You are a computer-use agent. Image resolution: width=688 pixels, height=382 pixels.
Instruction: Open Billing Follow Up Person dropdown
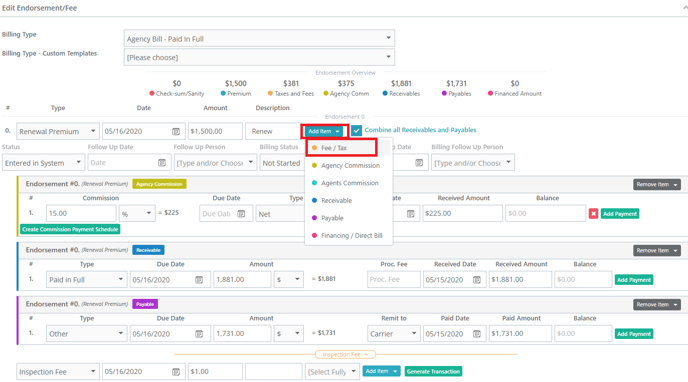[x=473, y=163]
